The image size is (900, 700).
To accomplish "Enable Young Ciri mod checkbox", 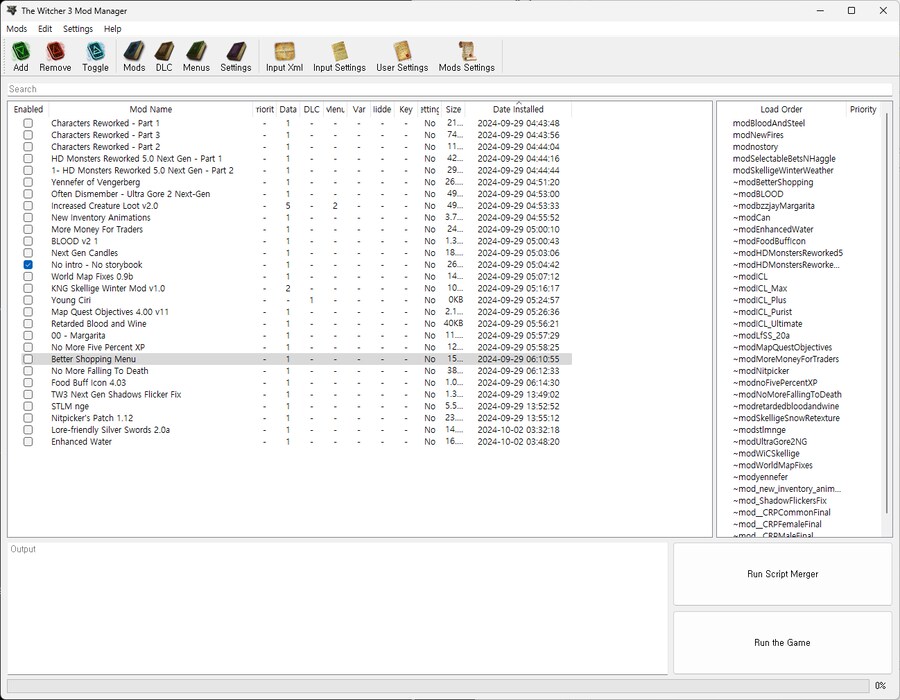I will point(28,300).
